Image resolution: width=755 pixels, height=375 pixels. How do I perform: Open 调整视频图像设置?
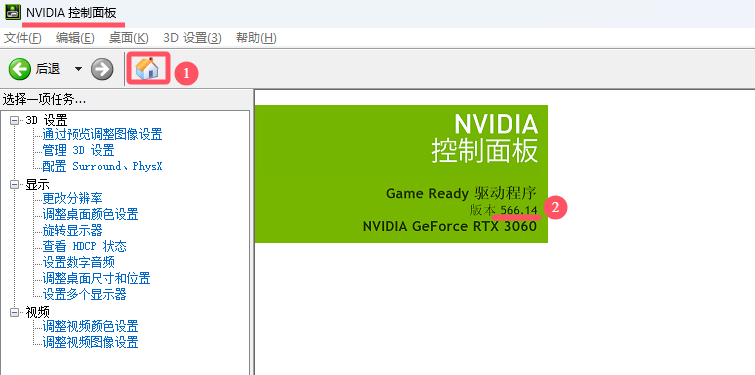point(90,342)
